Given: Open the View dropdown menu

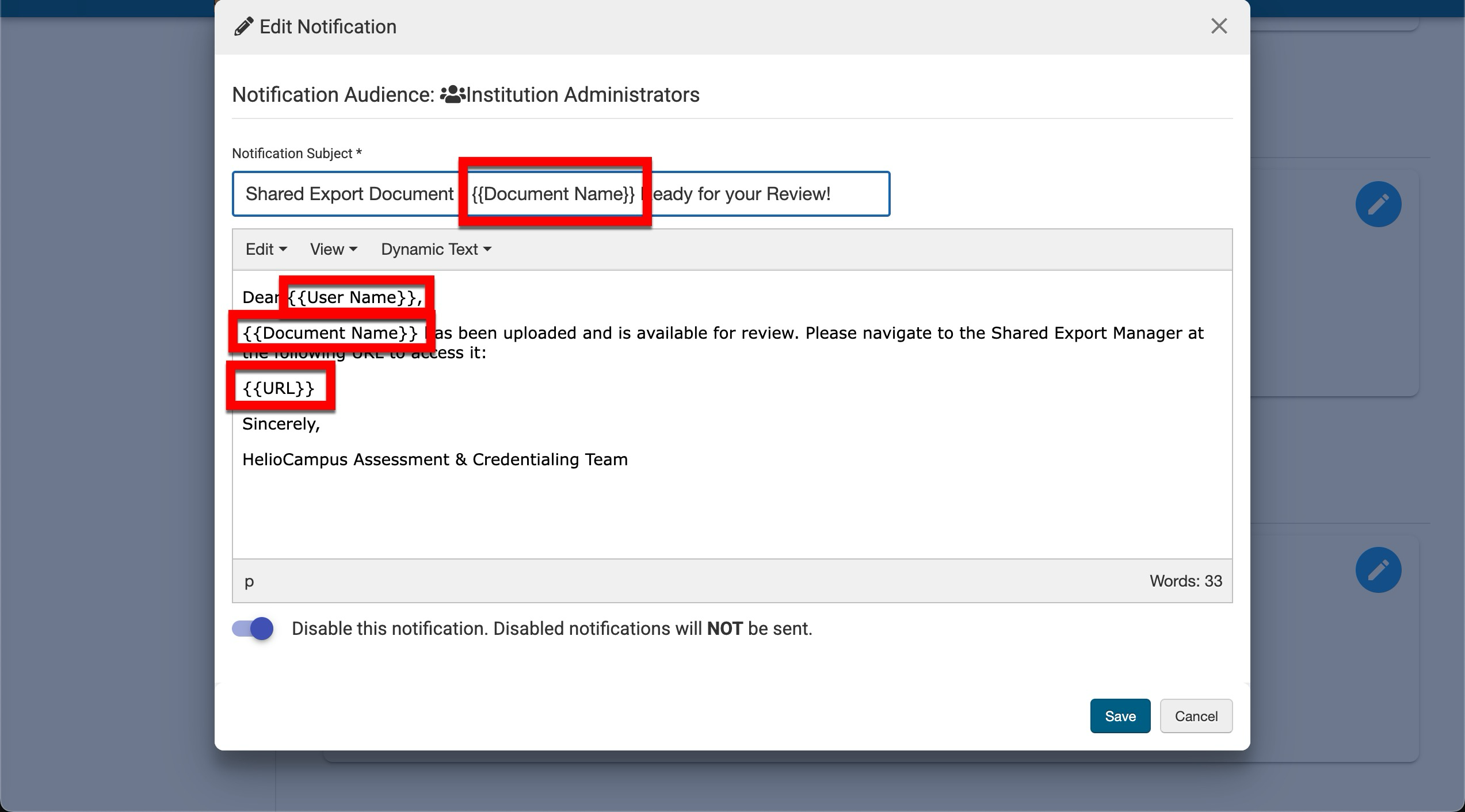Looking at the screenshot, I should 333,249.
